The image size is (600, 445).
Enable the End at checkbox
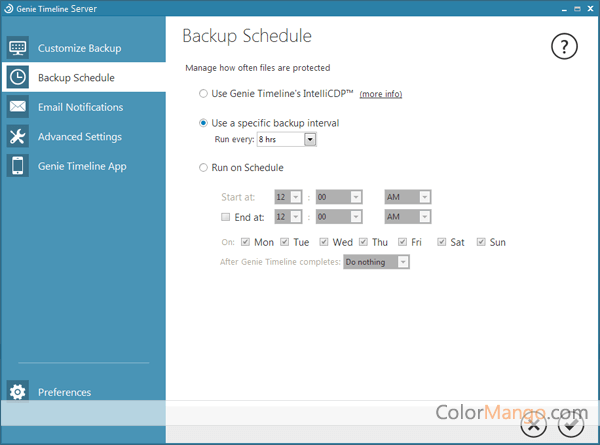point(225,217)
